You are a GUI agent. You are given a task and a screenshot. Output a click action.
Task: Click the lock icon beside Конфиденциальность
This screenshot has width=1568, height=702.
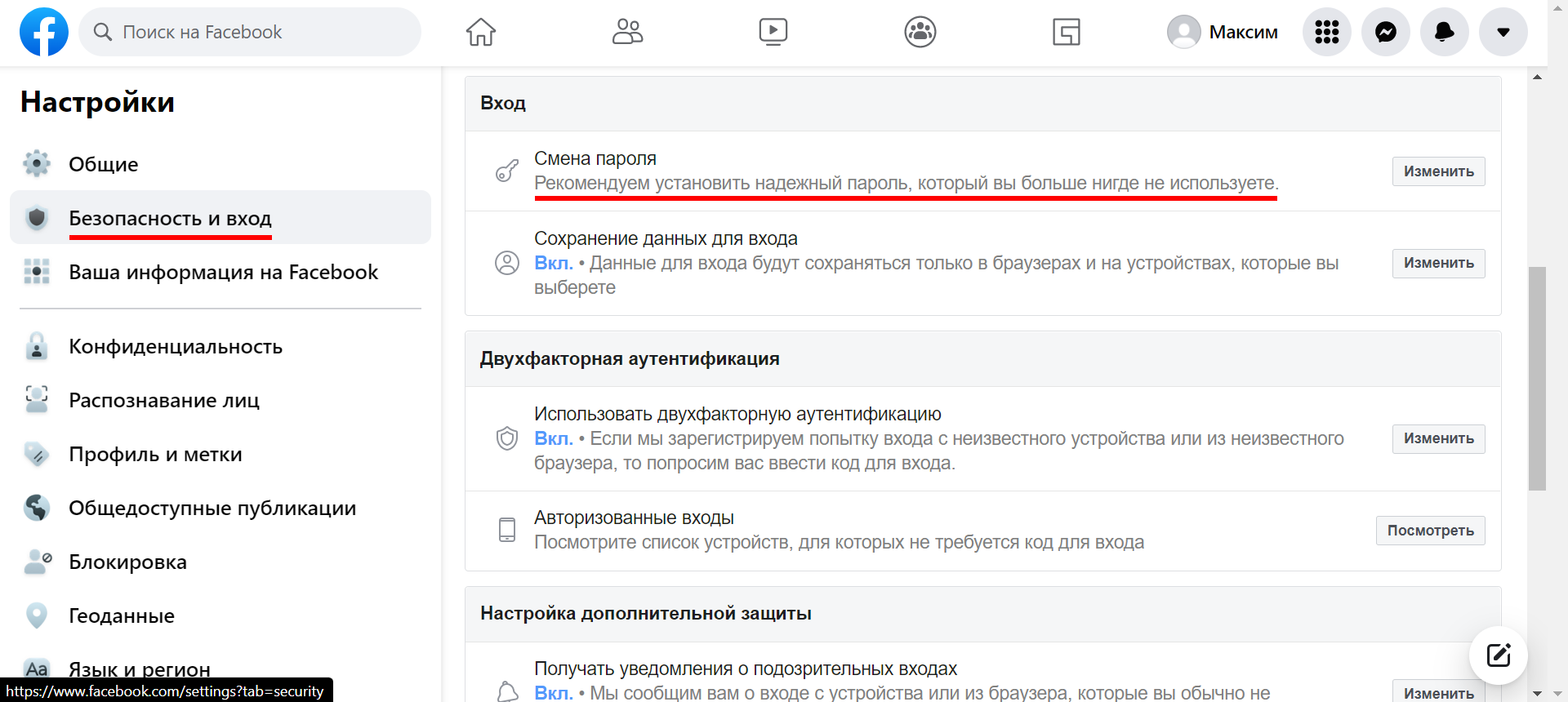37,346
